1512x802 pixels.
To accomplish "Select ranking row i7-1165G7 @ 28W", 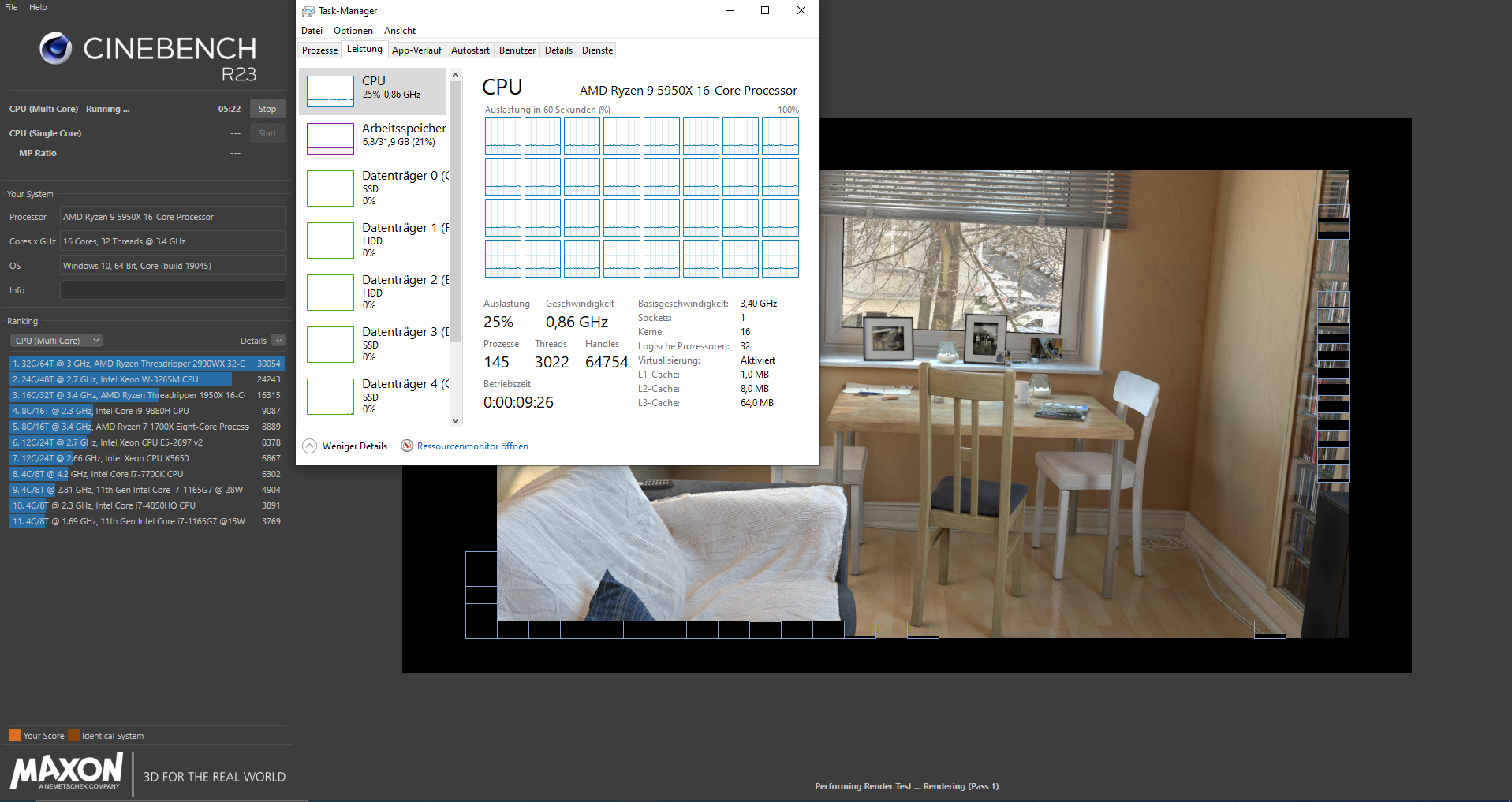I will 147,490.
